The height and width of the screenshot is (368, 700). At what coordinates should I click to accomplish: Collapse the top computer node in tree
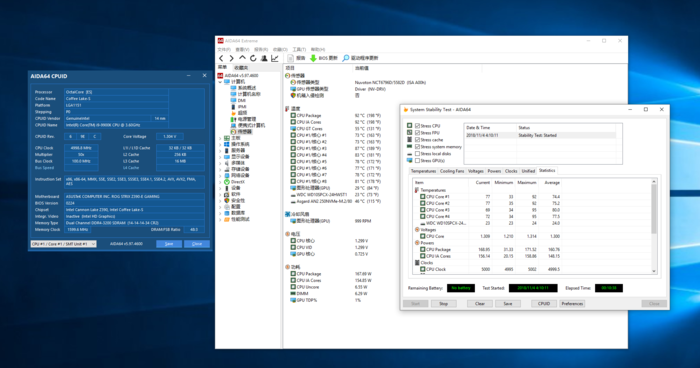click(x=220, y=82)
